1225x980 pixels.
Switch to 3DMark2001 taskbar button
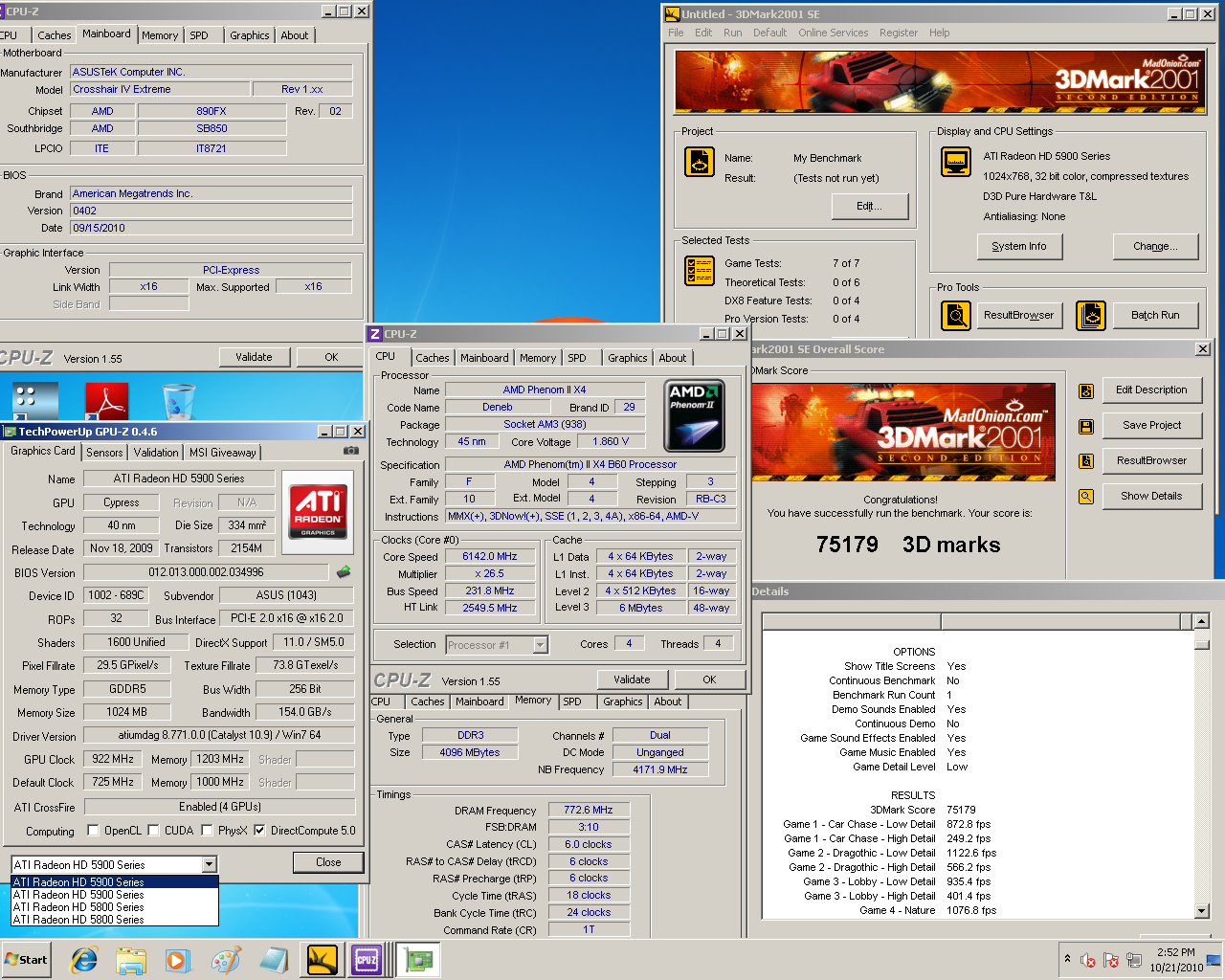click(323, 960)
